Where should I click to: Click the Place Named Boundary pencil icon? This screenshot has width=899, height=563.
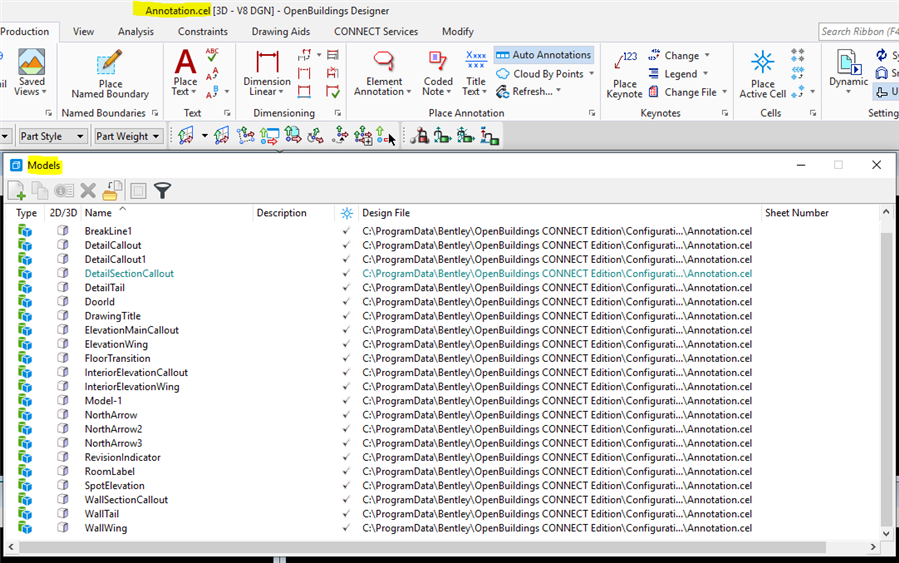pyautogui.click(x=109, y=62)
